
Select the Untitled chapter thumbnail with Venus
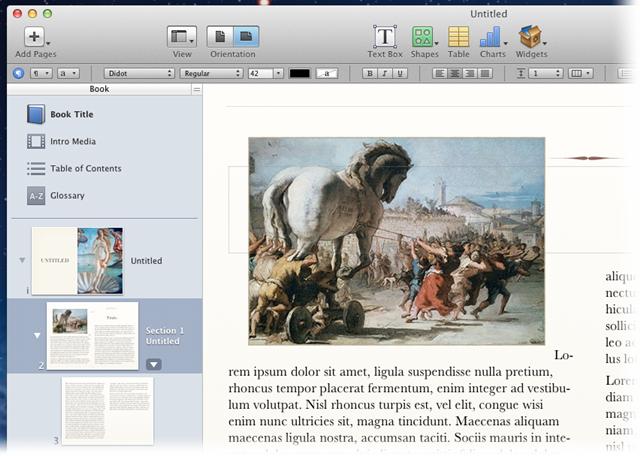pos(77,261)
